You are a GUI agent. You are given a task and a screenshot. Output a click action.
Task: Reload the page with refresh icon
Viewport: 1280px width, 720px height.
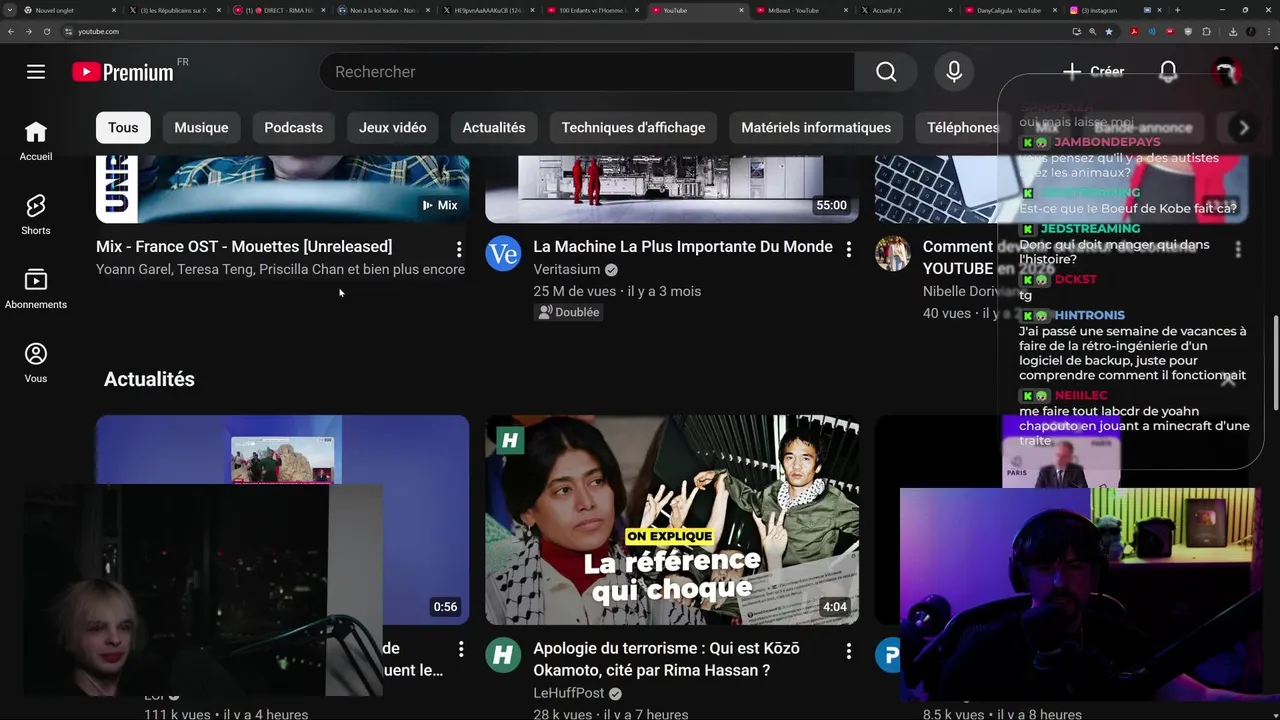[x=46, y=31]
